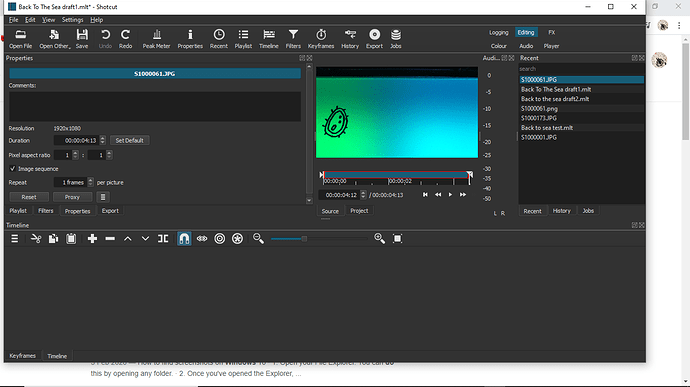Uncheck the Image sequence checkbox
Viewport: 690px width, 387px height.
tap(12, 169)
